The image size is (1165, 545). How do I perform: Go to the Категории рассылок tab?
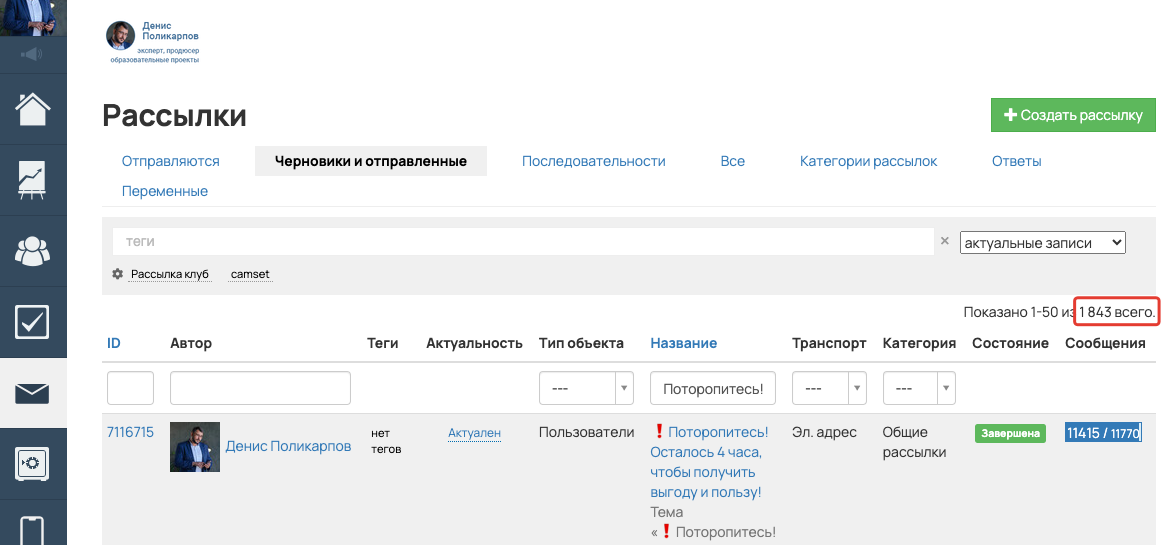(868, 161)
